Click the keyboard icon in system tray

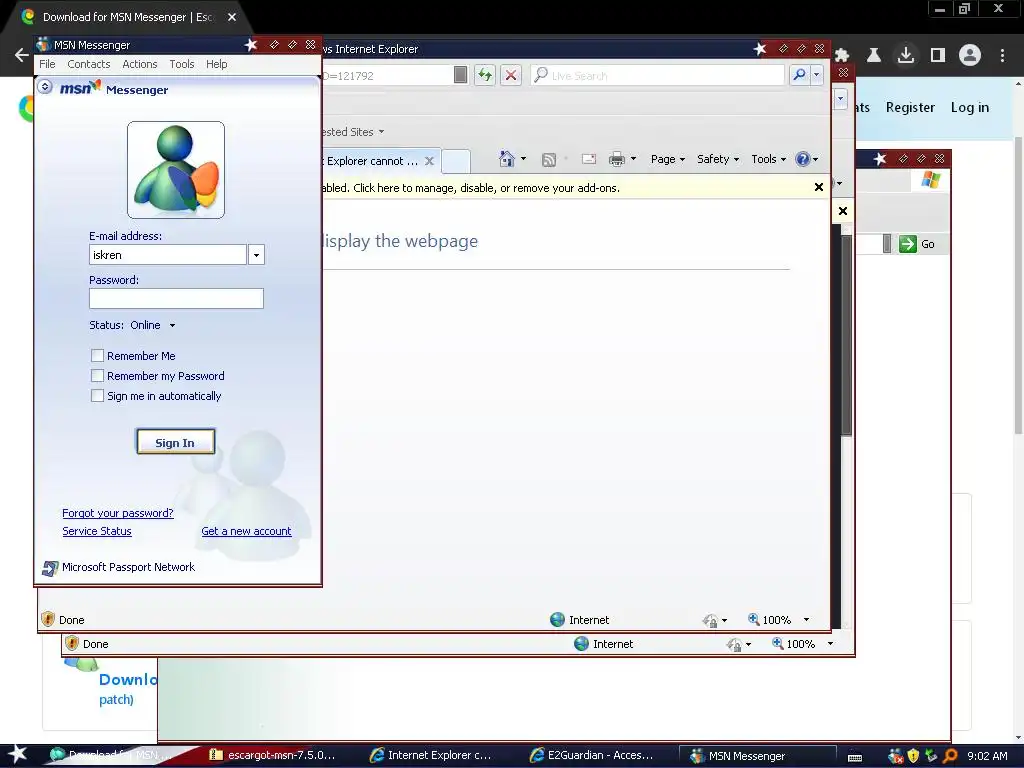coord(855,757)
